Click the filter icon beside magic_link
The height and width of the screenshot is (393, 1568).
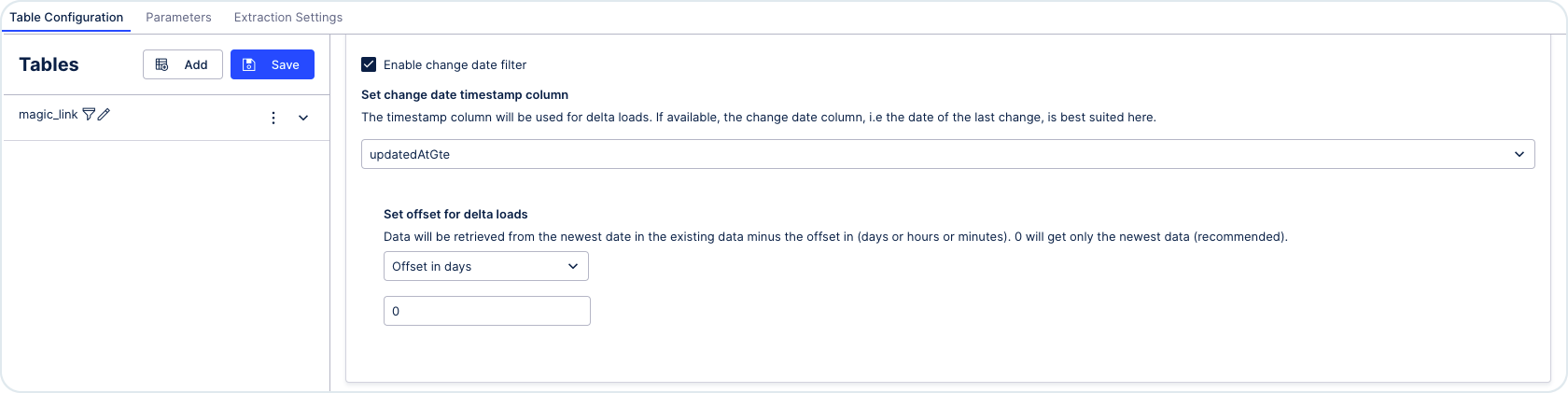click(89, 114)
